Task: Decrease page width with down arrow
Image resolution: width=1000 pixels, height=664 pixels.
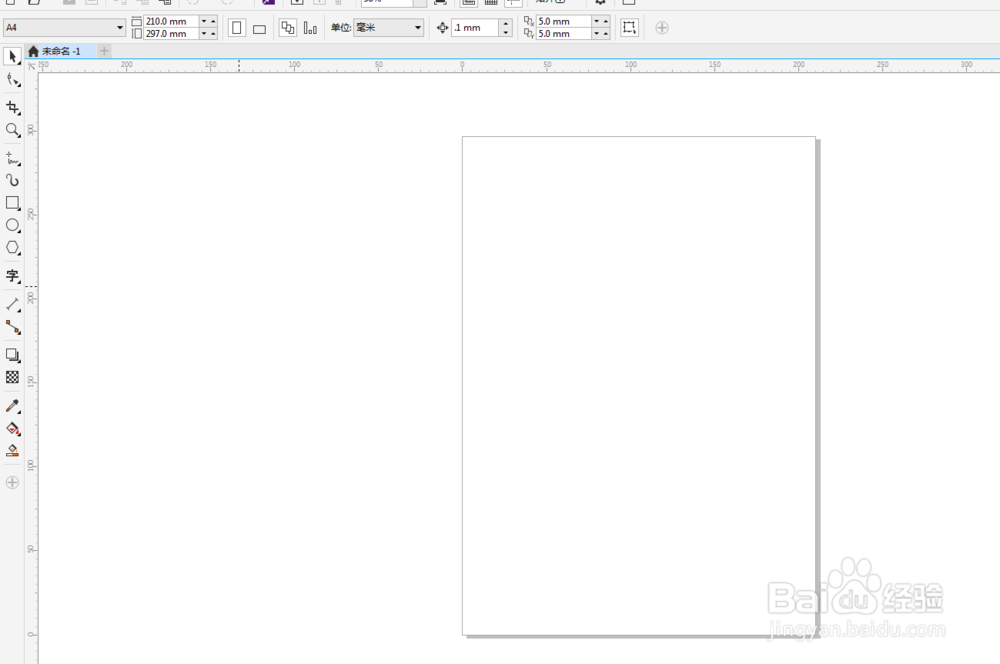Action: (204, 21)
